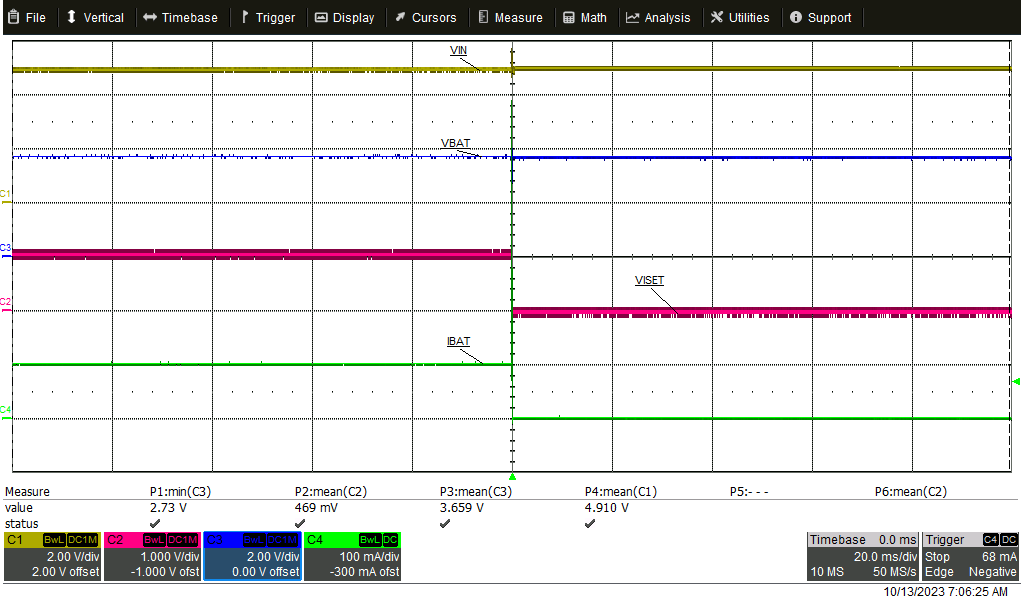
Task: Open the Measure menu
Action: (511, 16)
